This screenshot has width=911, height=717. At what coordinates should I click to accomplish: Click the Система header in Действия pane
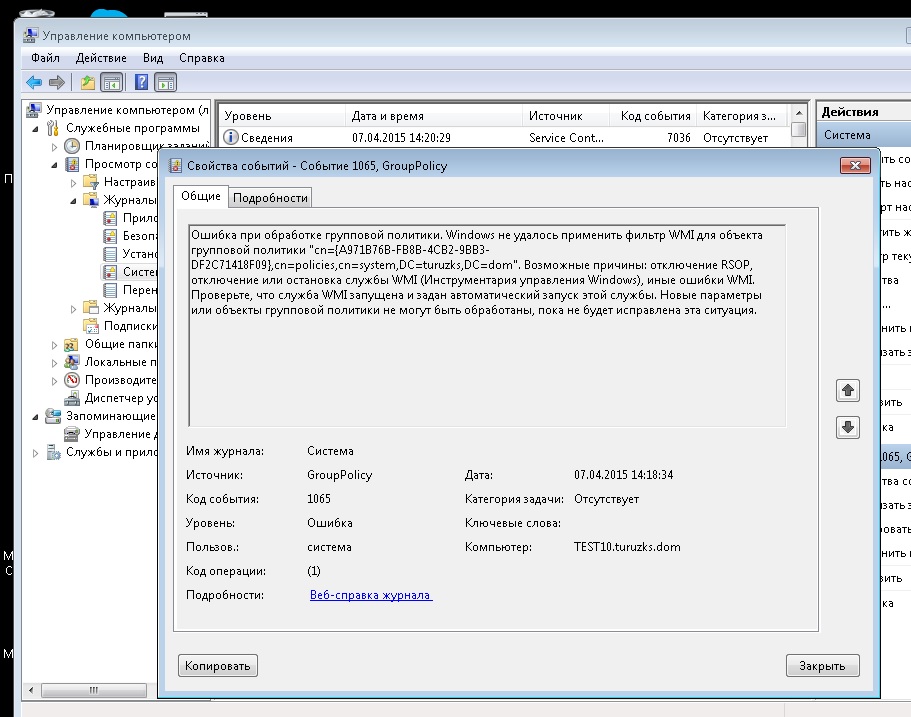coord(863,135)
